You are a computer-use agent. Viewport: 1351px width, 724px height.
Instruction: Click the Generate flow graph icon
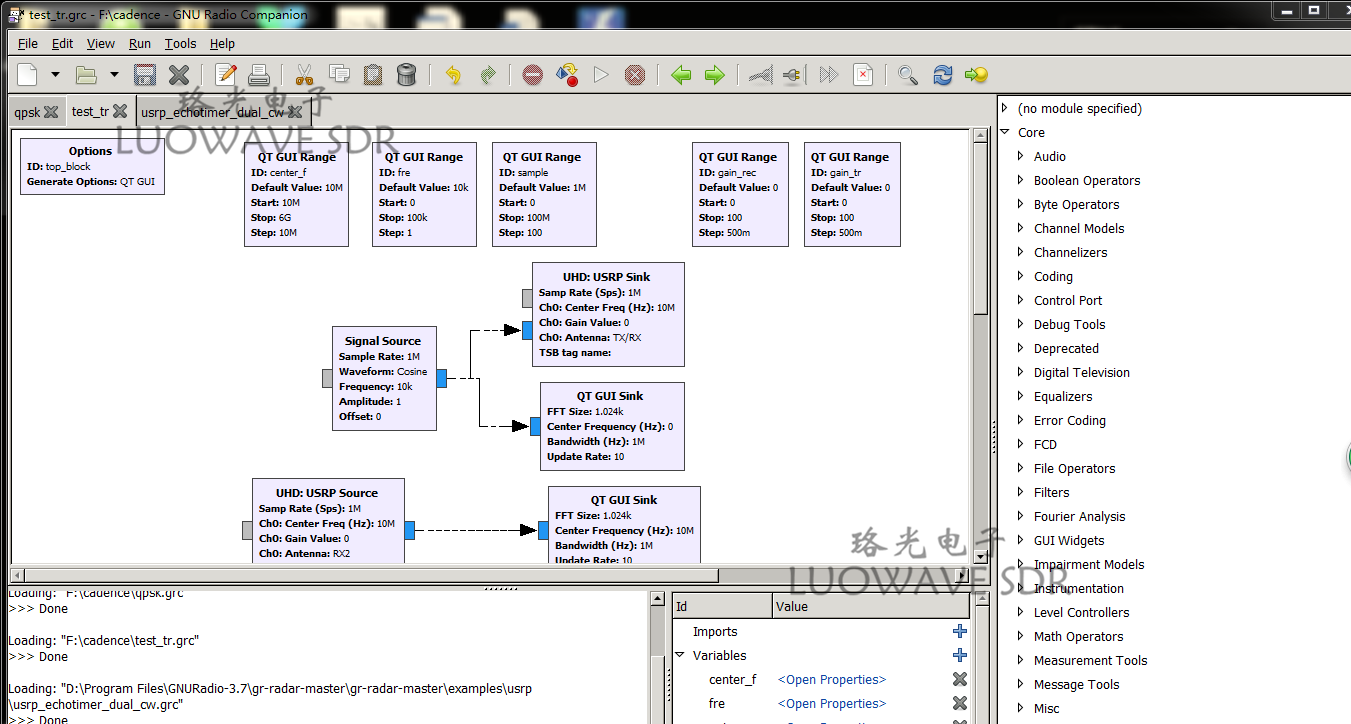567,75
